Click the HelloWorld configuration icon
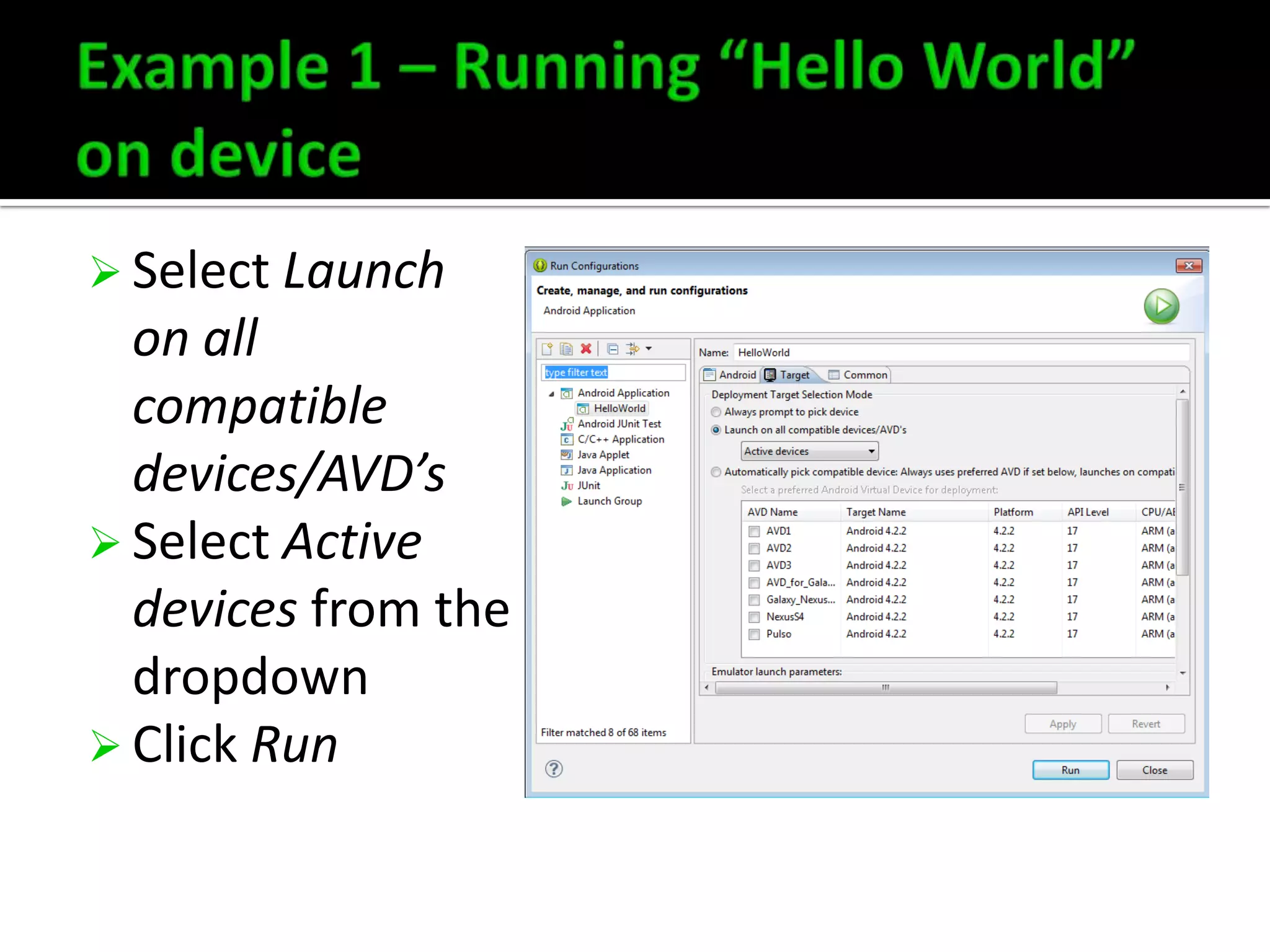 (x=583, y=409)
